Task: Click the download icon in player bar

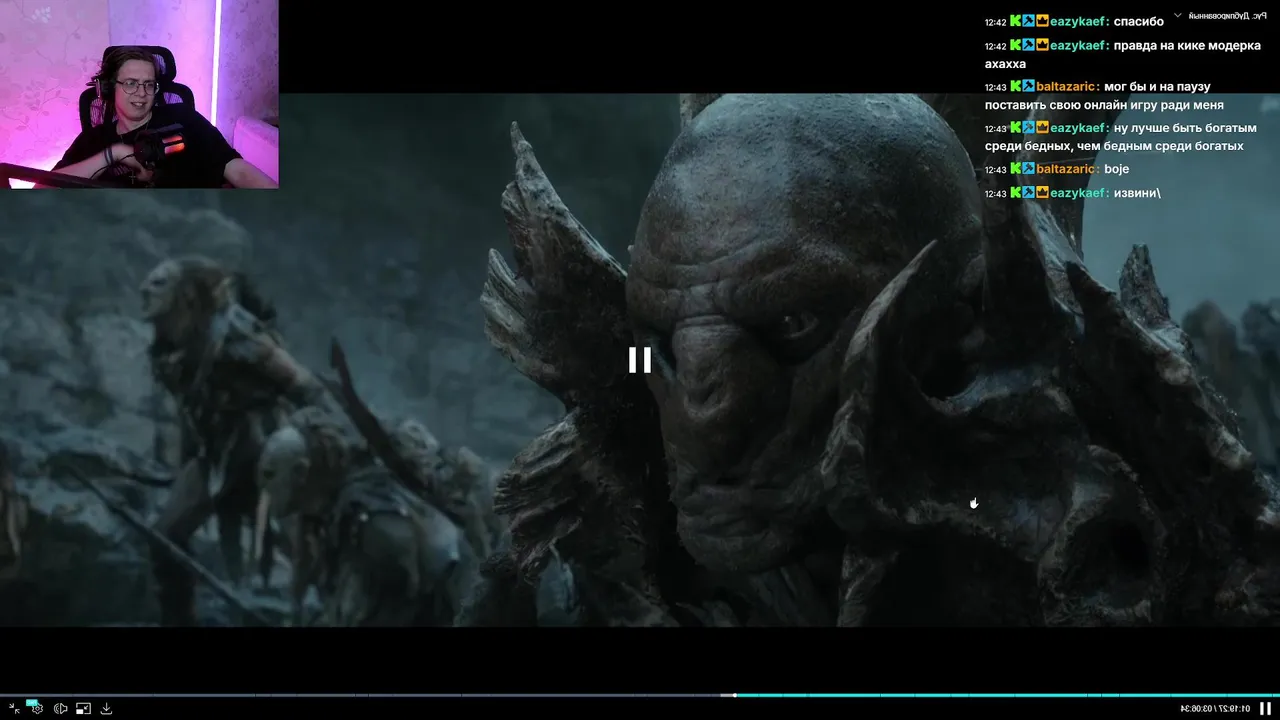Action: click(106, 709)
